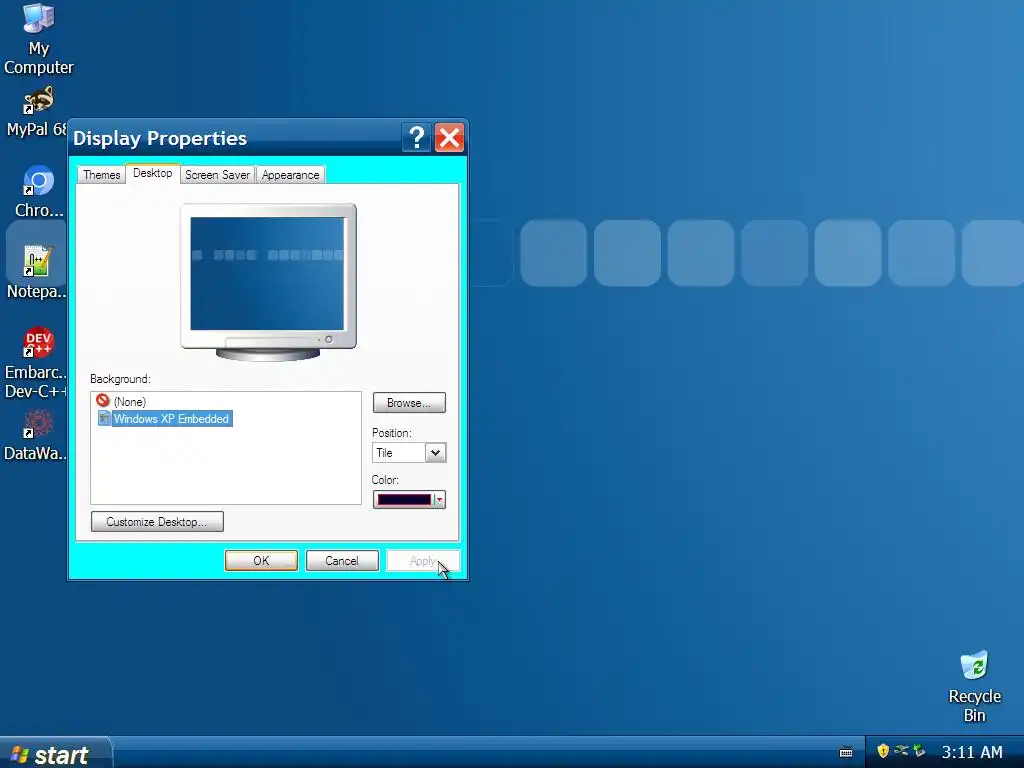Click the keyboard icon on the taskbar
This screenshot has height=768, width=1024.
846,752
